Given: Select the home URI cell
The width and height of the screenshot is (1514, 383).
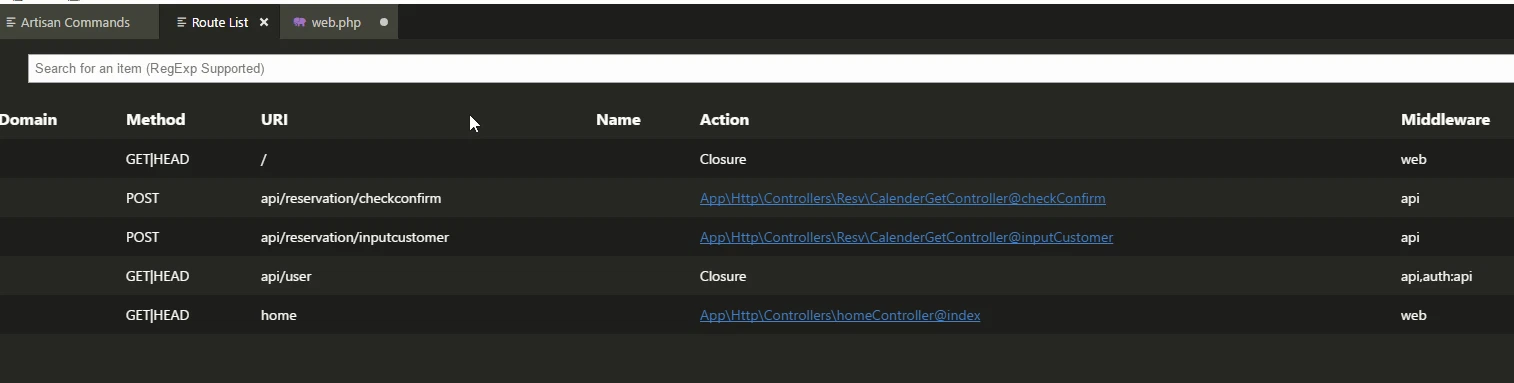Looking at the screenshot, I should (x=279, y=315).
